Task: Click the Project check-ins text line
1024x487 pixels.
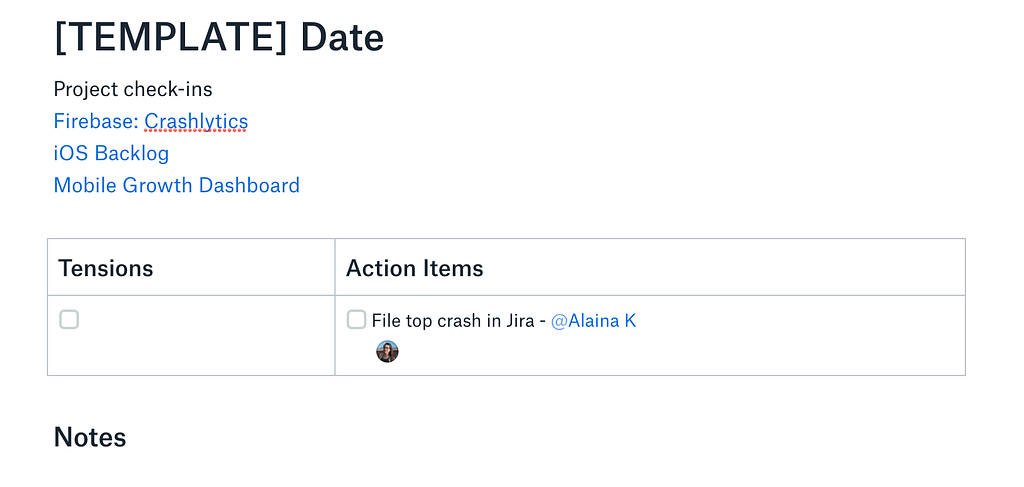Action: pyautogui.click(x=133, y=90)
